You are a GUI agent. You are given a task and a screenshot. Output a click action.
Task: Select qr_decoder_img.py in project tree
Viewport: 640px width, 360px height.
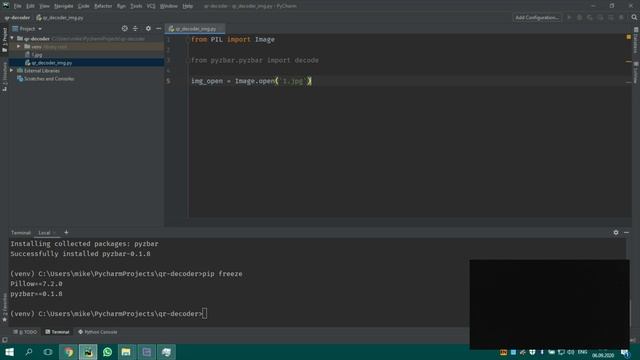coord(87,63)
